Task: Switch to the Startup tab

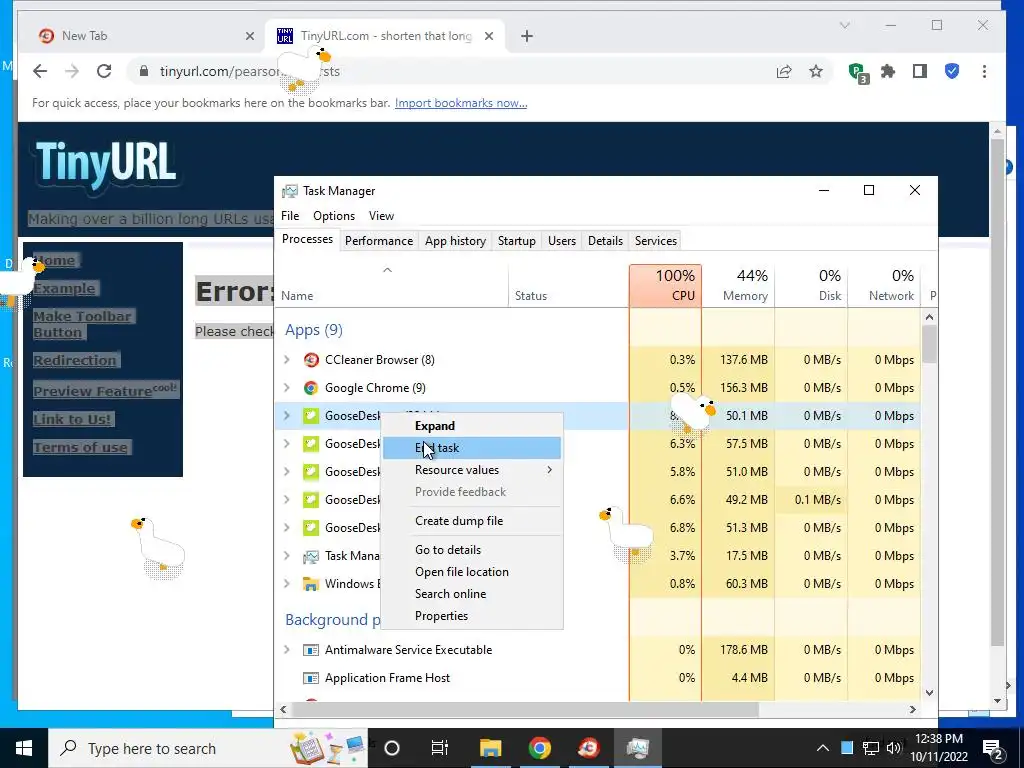Action: 517,241
